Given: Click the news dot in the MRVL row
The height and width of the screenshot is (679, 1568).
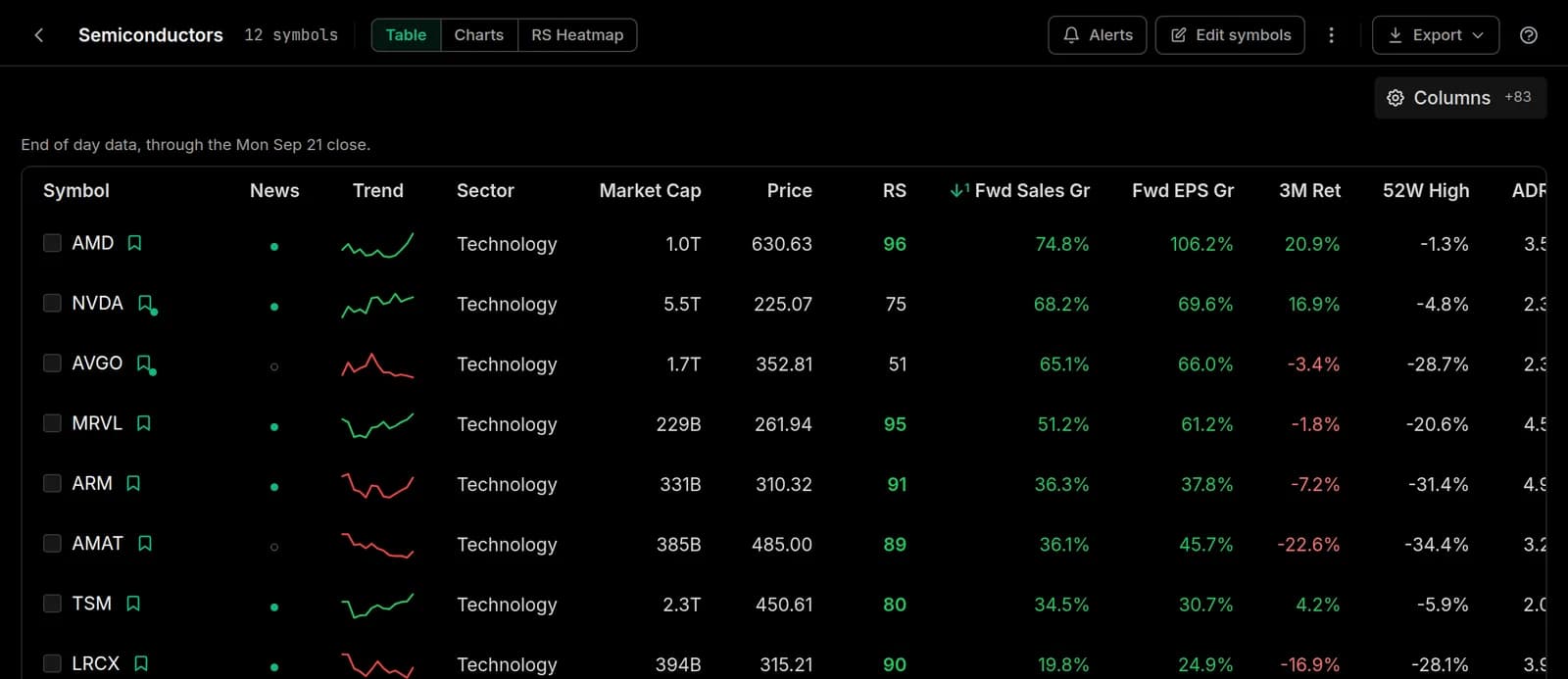Looking at the screenshot, I should [x=274, y=427].
